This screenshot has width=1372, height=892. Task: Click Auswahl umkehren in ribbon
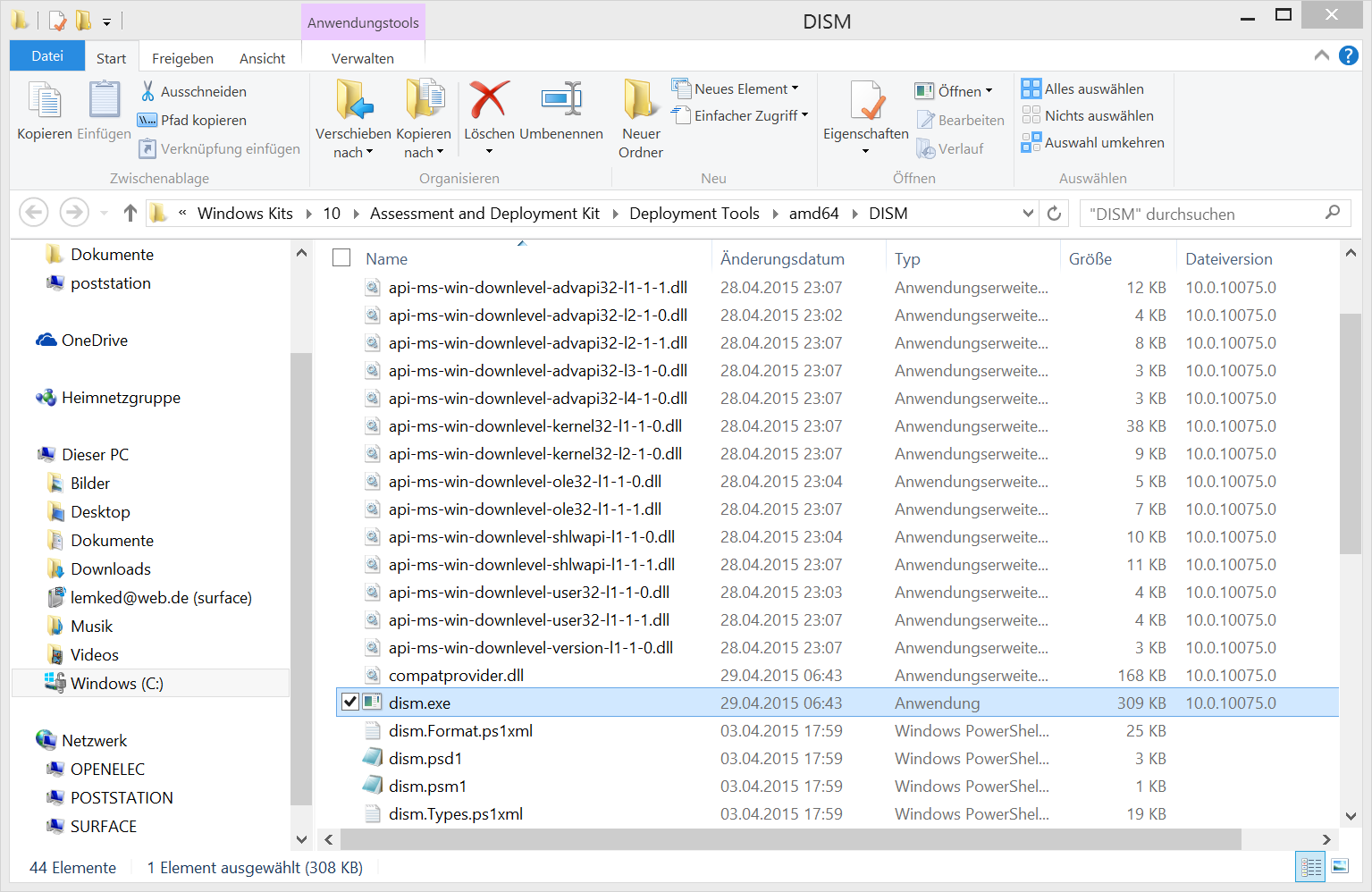click(1093, 142)
